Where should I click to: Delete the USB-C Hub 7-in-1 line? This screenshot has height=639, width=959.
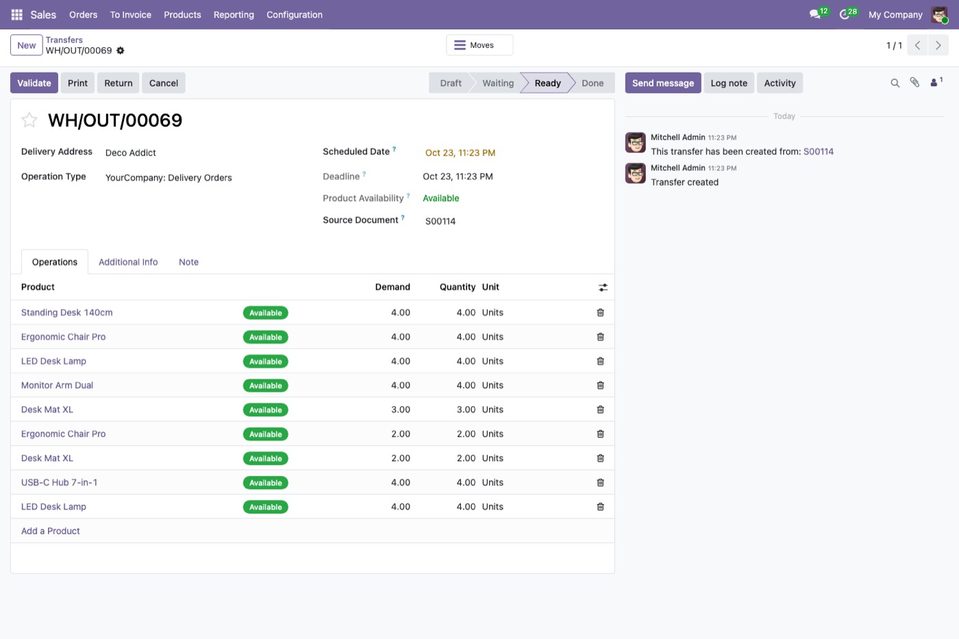[600, 482]
